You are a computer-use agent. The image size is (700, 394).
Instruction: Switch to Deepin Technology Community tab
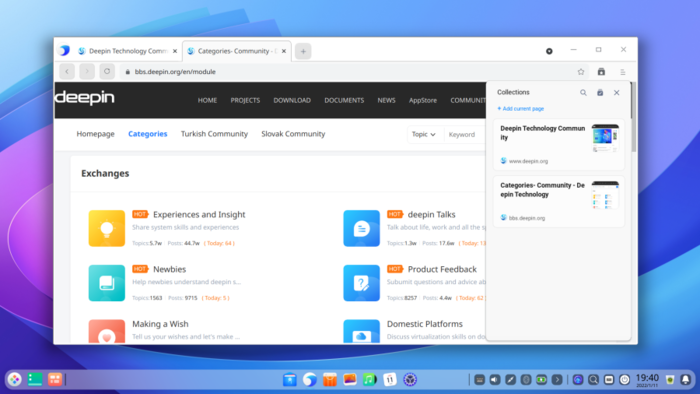pyautogui.click(x=125, y=51)
